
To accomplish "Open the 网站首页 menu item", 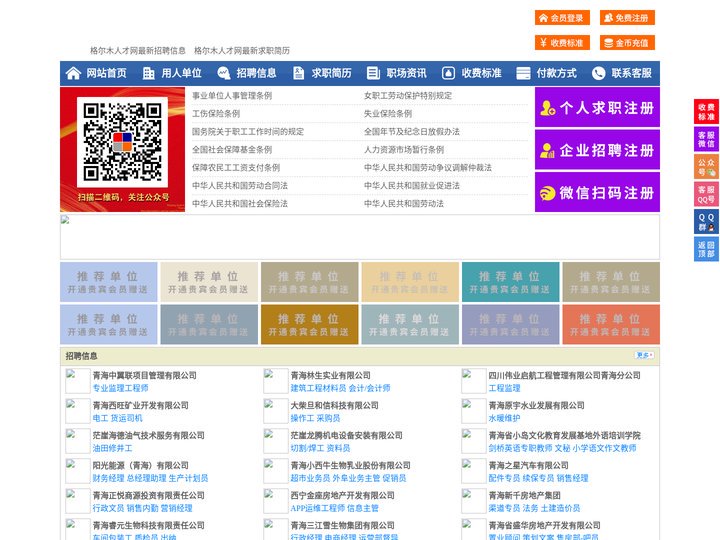I will coord(107,73).
